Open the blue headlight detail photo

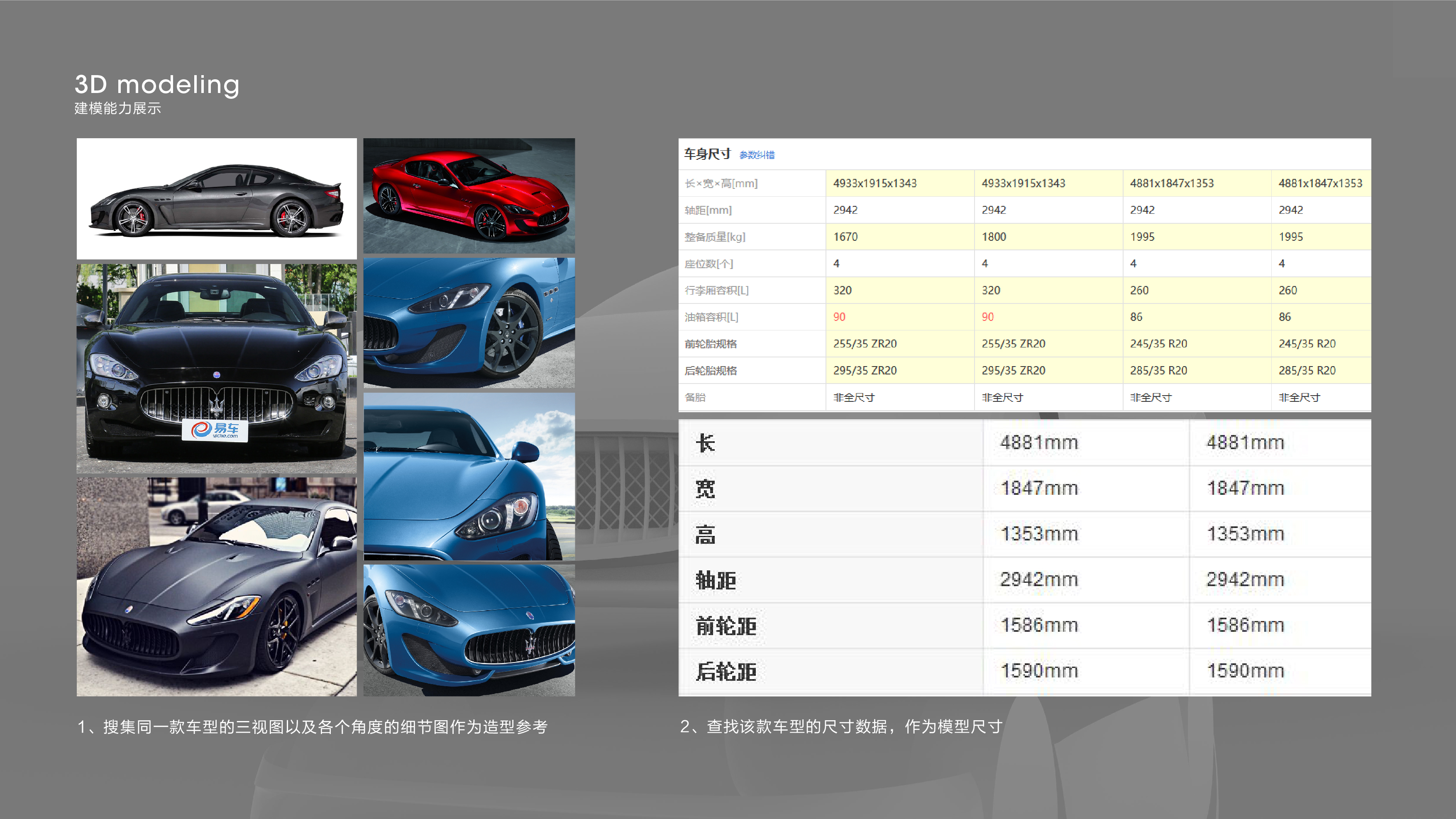[x=469, y=477]
